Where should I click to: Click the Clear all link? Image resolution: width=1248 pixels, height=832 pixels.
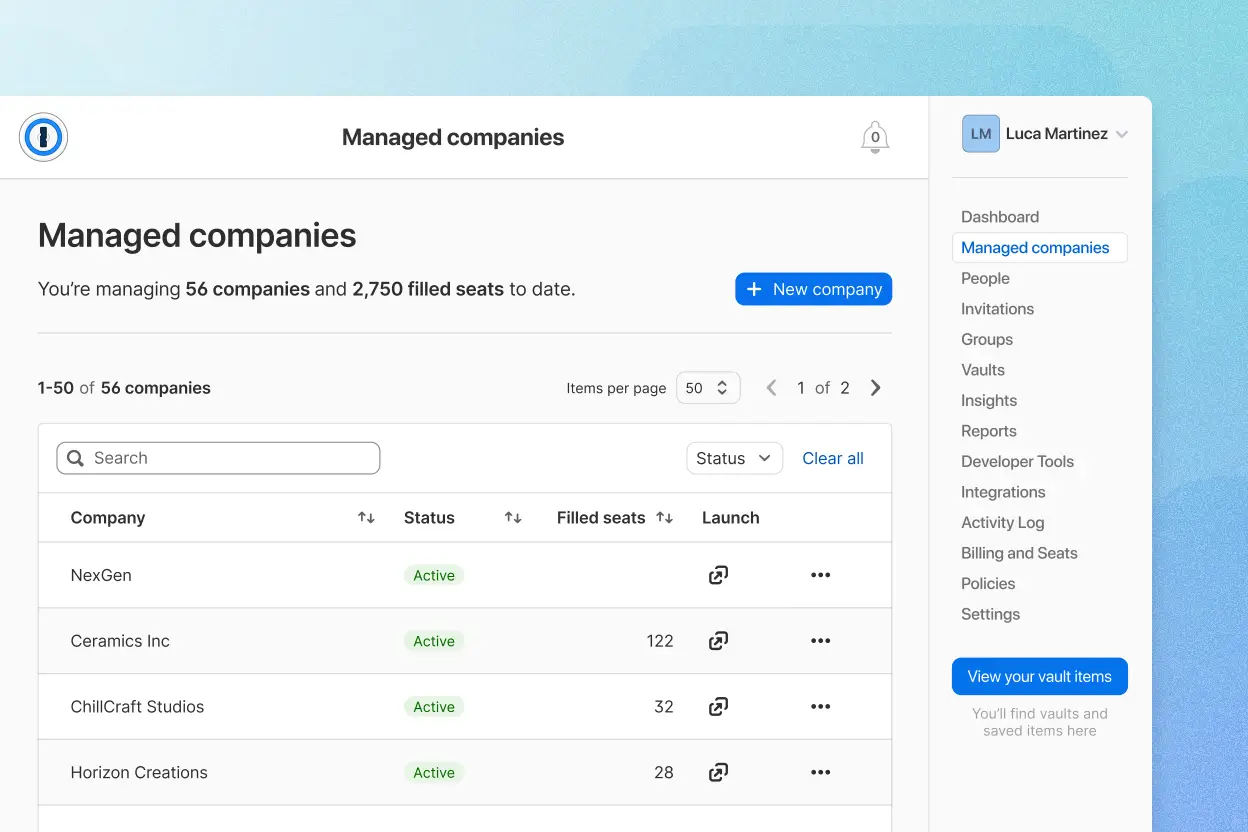click(x=833, y=458)
